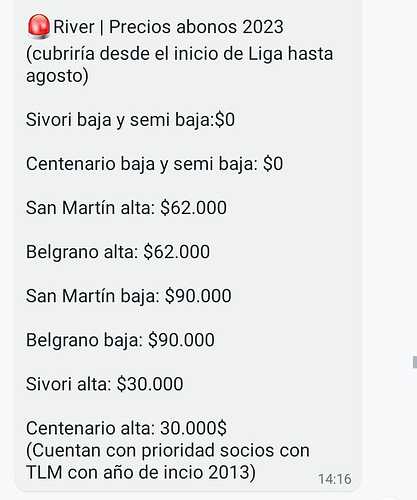Click the River Precios abonos 2023 title
This screenshot has width=417, height=500.
point(169,27)
